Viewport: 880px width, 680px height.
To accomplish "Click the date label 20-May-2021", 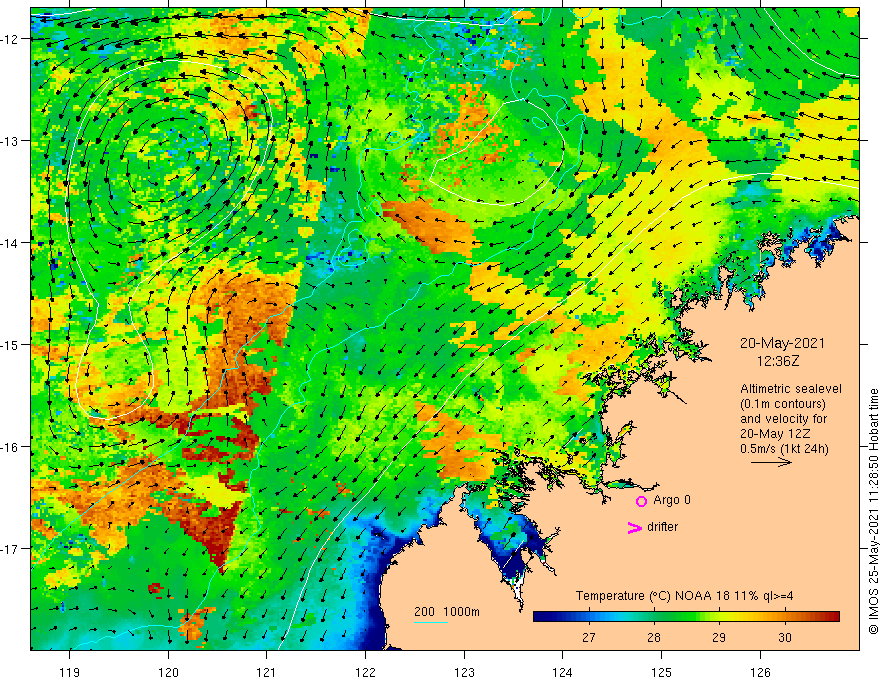I will pos(782,343).
